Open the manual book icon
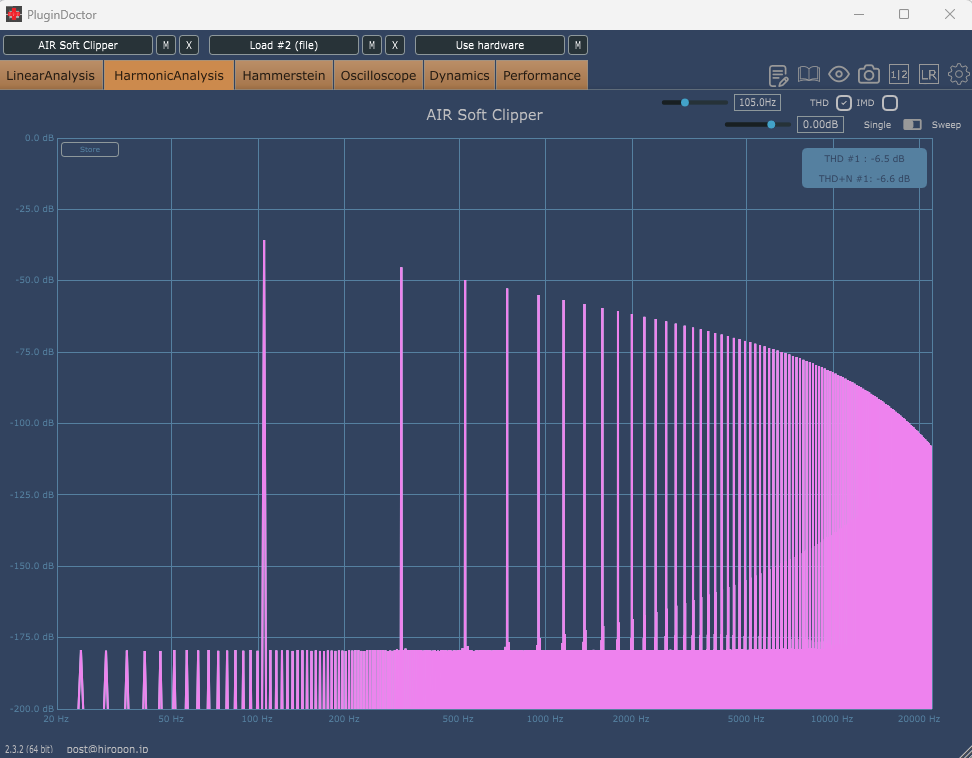This screenshot has height=758, width=972. pos(808,75)
